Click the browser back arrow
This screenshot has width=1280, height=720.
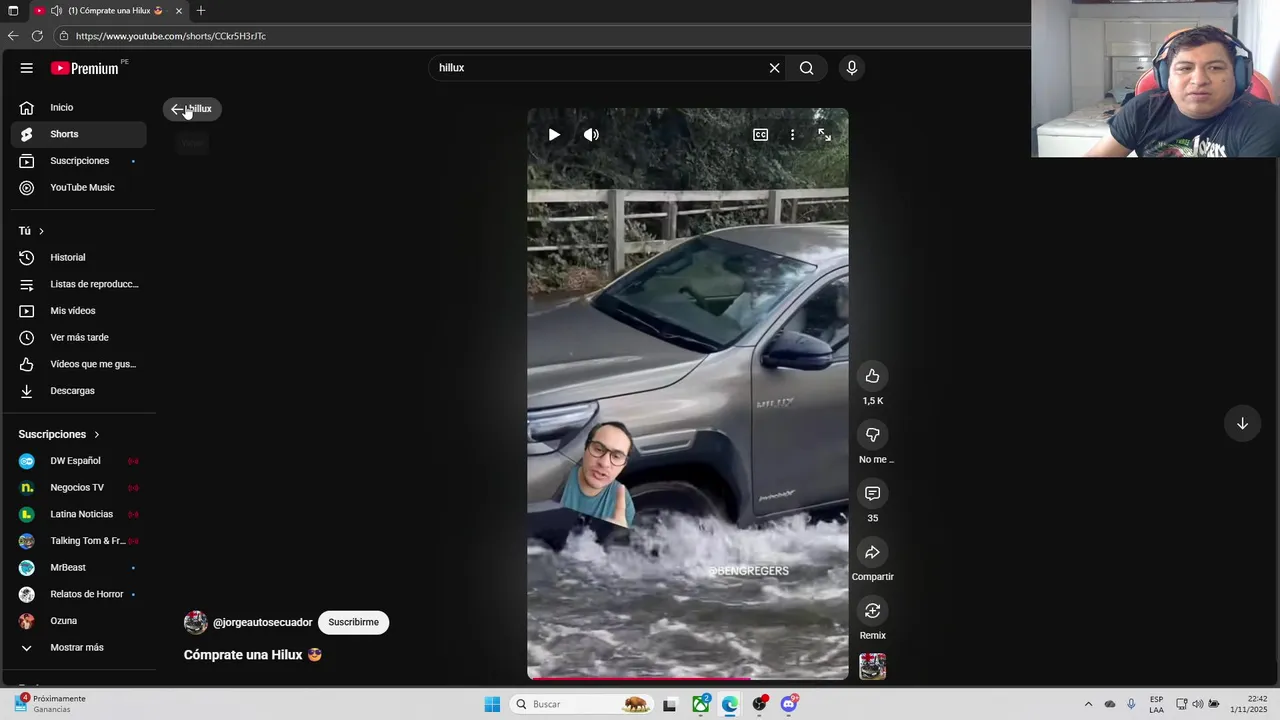pos(13,36)
